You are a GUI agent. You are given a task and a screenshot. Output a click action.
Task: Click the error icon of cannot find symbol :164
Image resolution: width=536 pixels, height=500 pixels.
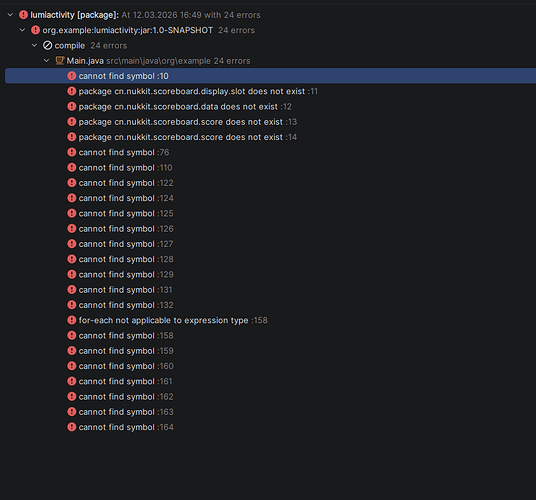pyautogui.click(x=72, y=427)
